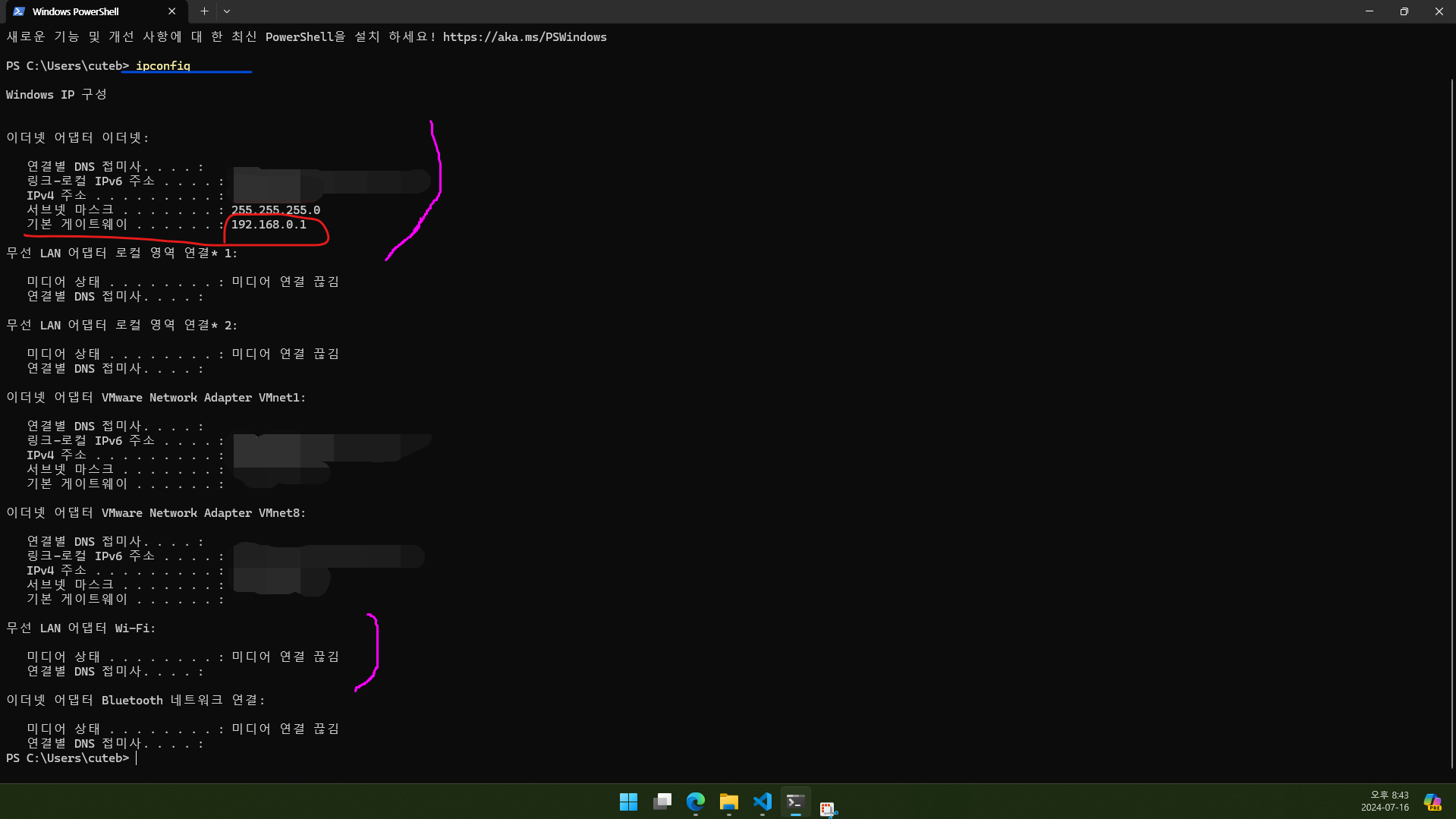The width and height of the screenshot is (1456, 819).
Task: Click the 'VMware Network Adapter VMnet8' header
Action: (x=156, y=513)
